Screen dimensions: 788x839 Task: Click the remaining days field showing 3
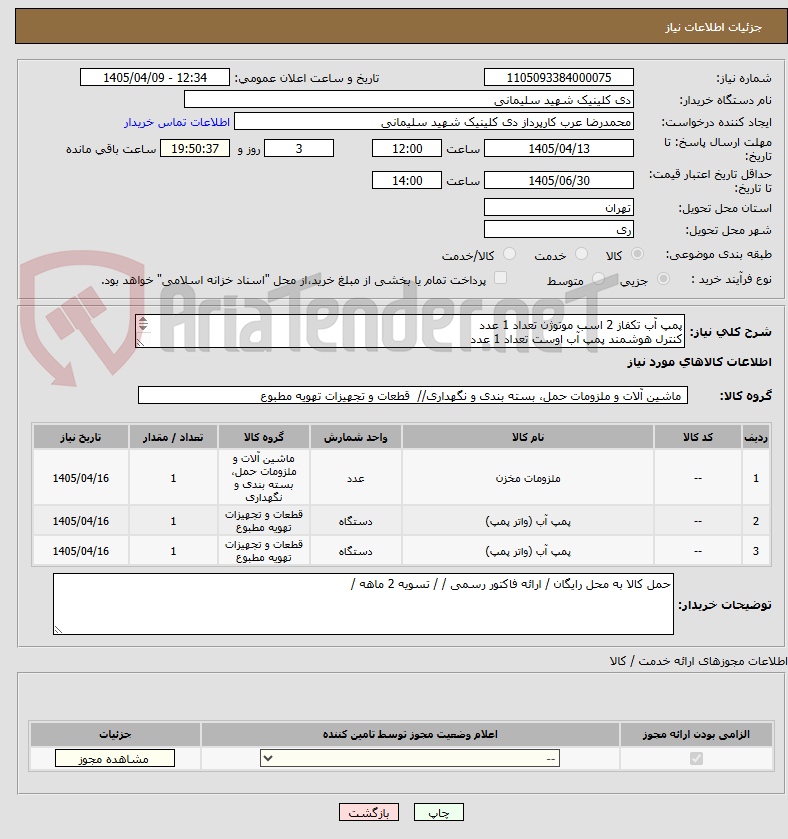299,149
